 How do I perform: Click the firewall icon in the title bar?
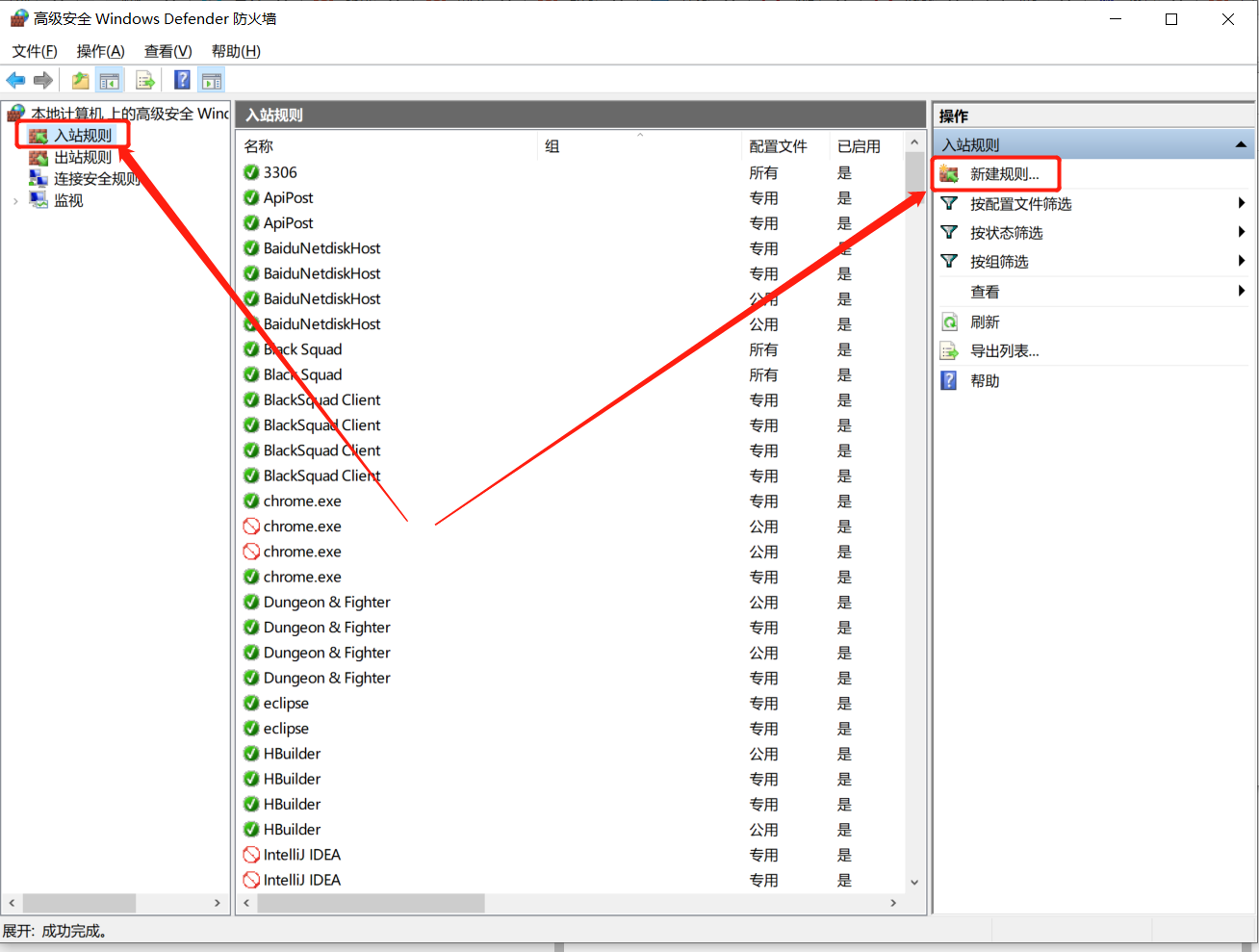pyautogui.click(x=18, y=18)
